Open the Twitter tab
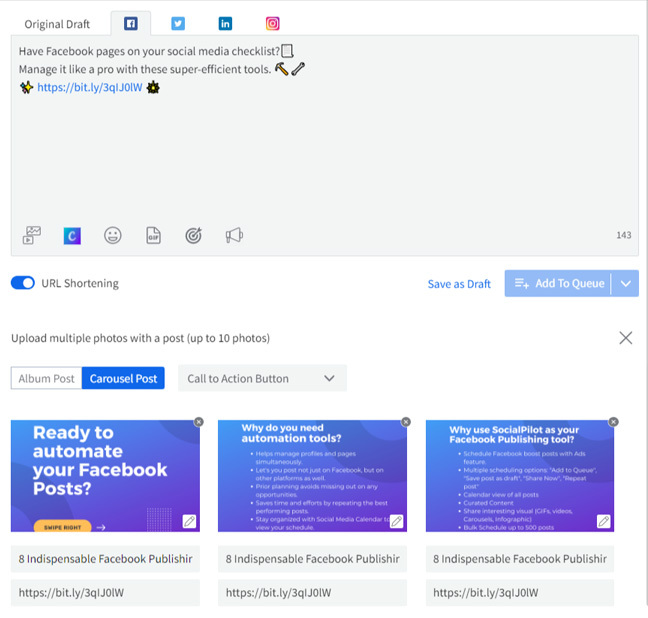The width and height of the screenshot is (648, 618). point(178,24)
